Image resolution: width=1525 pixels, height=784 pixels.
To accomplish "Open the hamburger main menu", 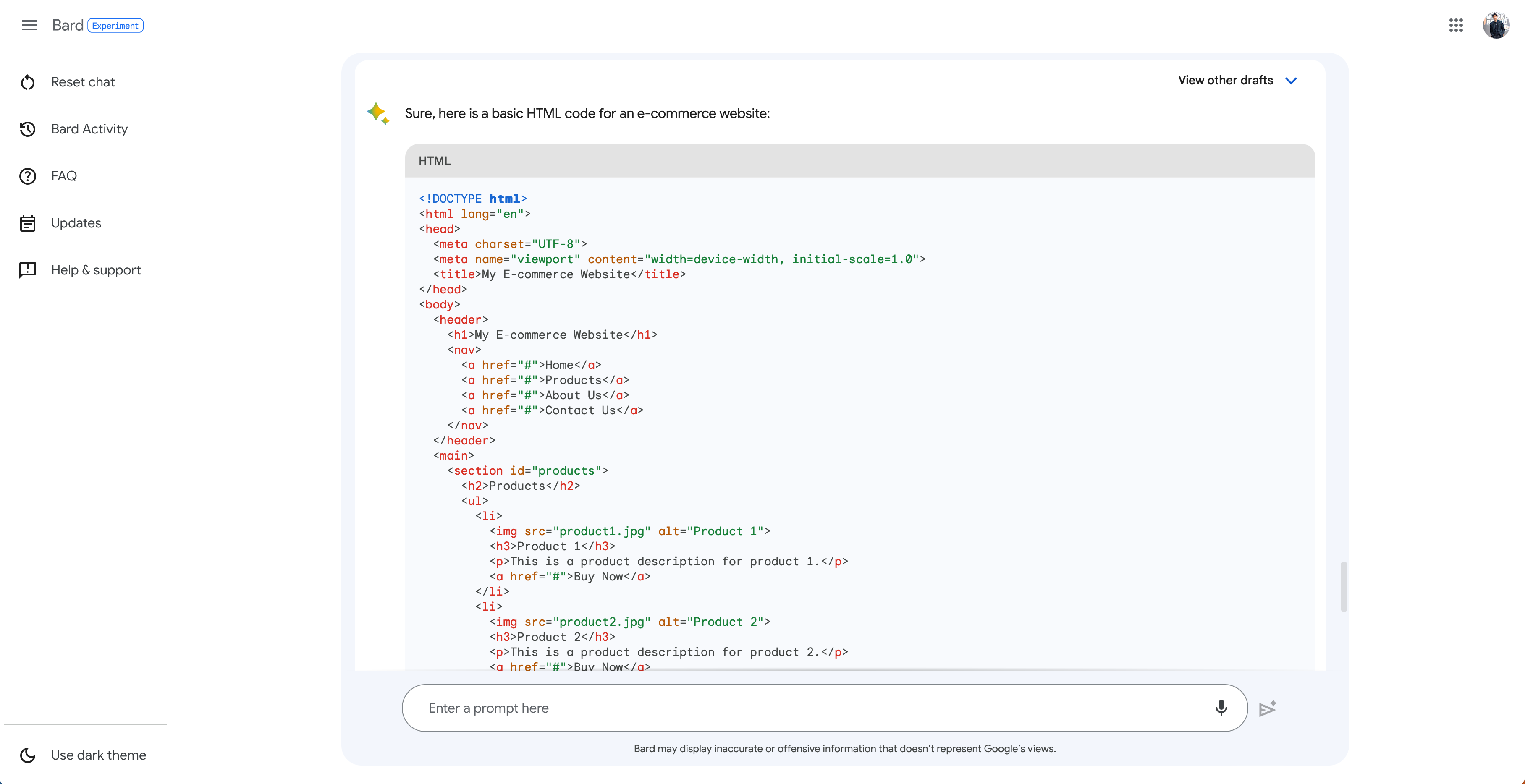I will pos(29,26).
